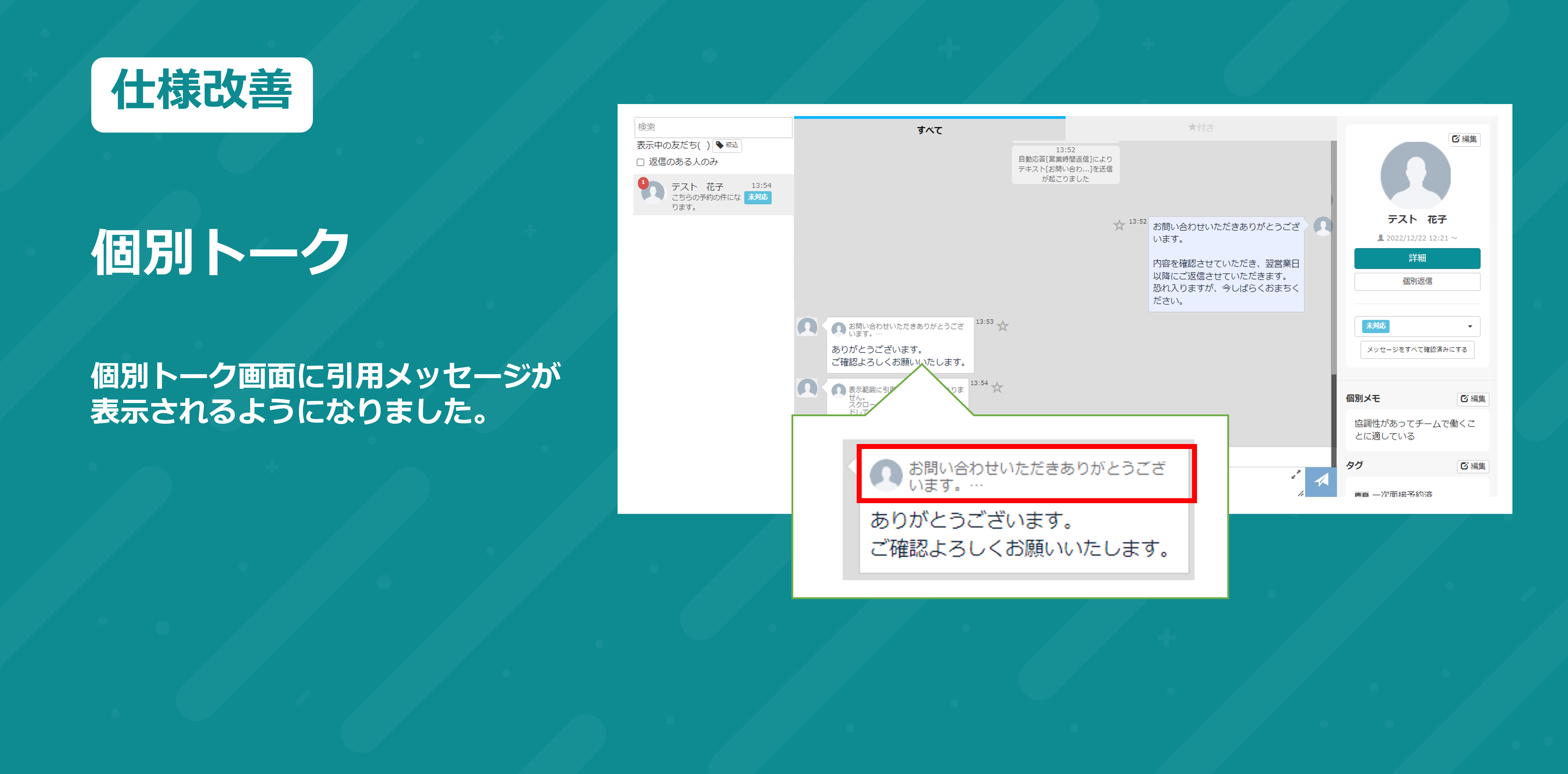Click the auto-reply notice at 13:52

(x=1065, y=164)
